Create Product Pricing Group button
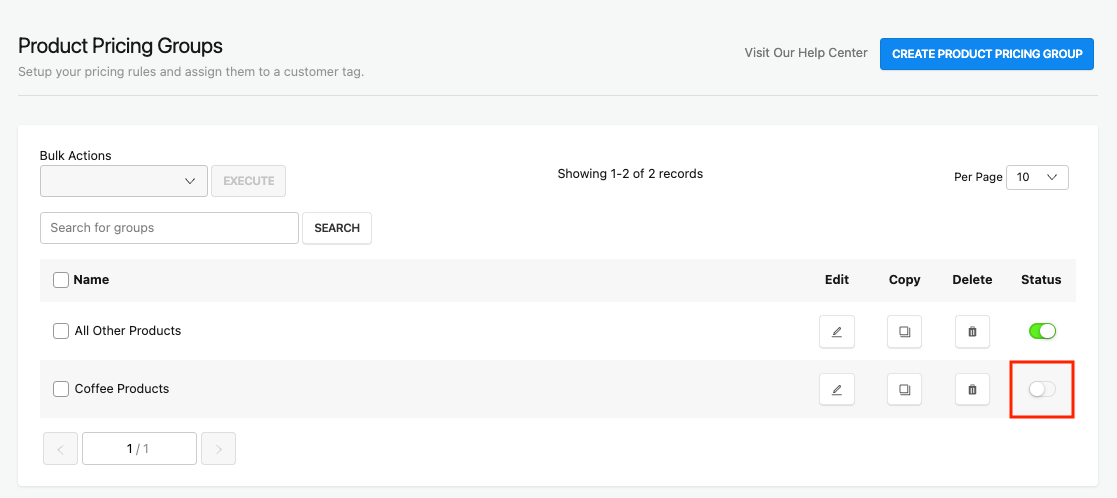Screen dimensions: 1117x498 click(x=987, y=54)
